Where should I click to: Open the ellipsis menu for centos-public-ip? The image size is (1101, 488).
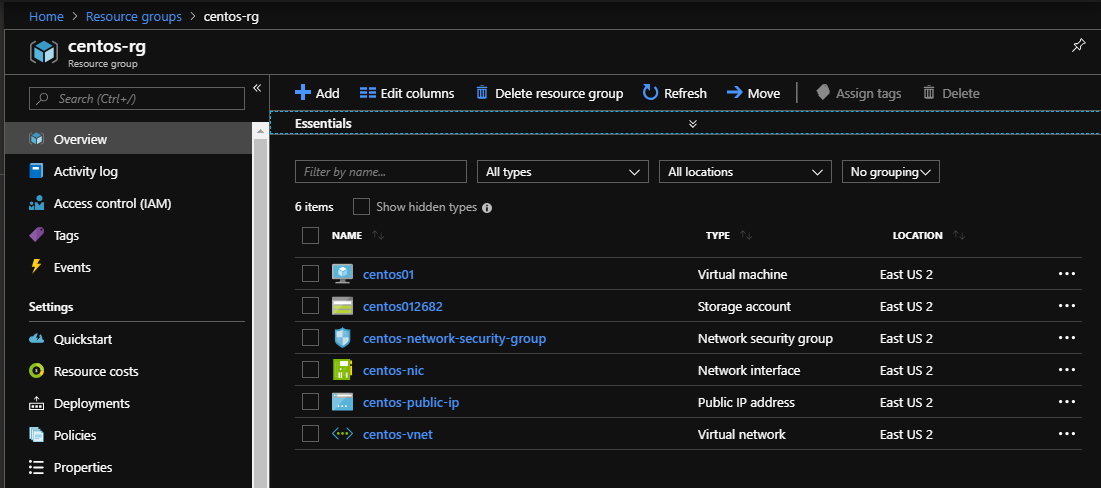(1067, 402)
